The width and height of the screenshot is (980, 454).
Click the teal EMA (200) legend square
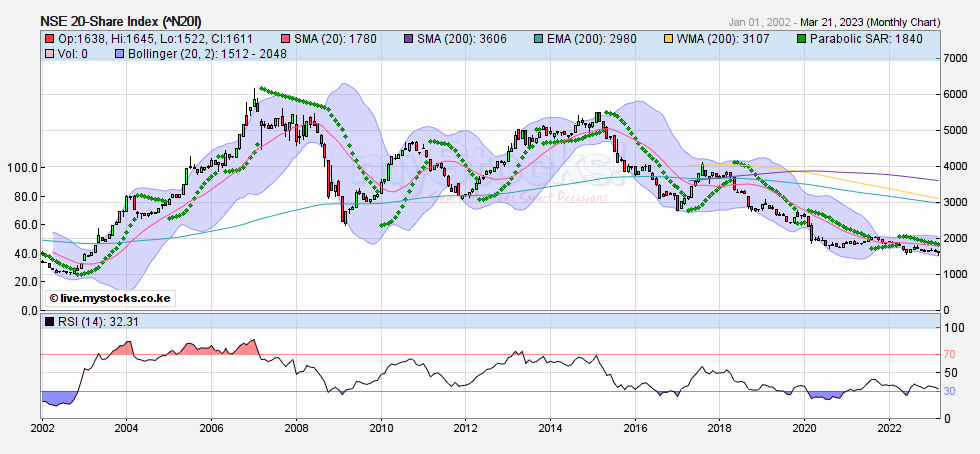tap(539, 38)
